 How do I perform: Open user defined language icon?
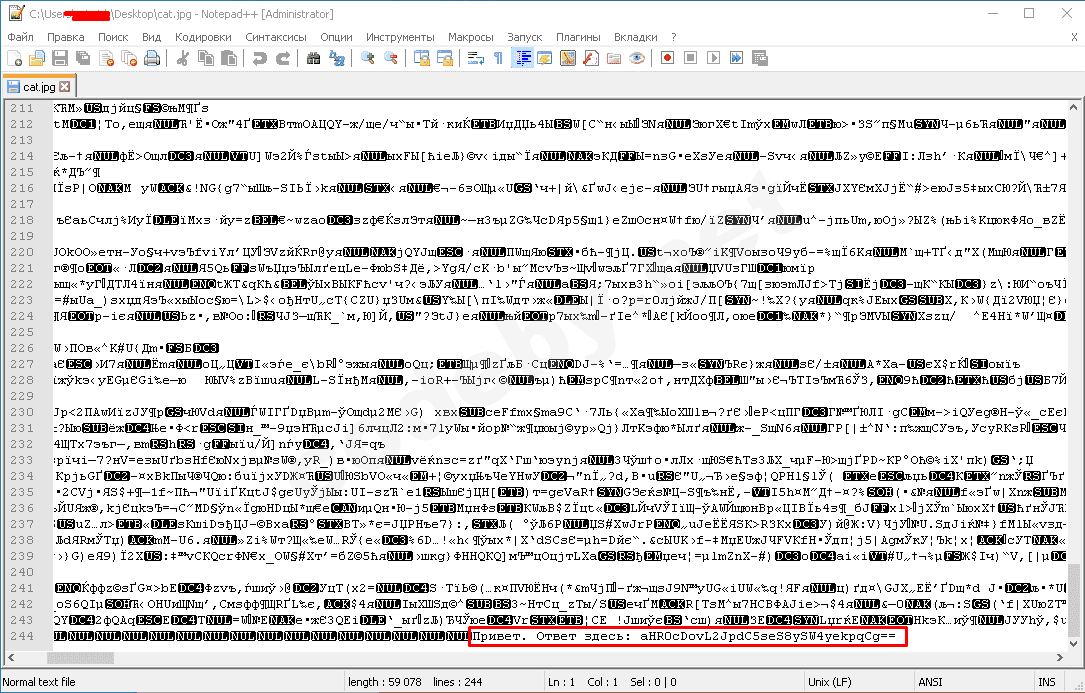pos(545,58)
